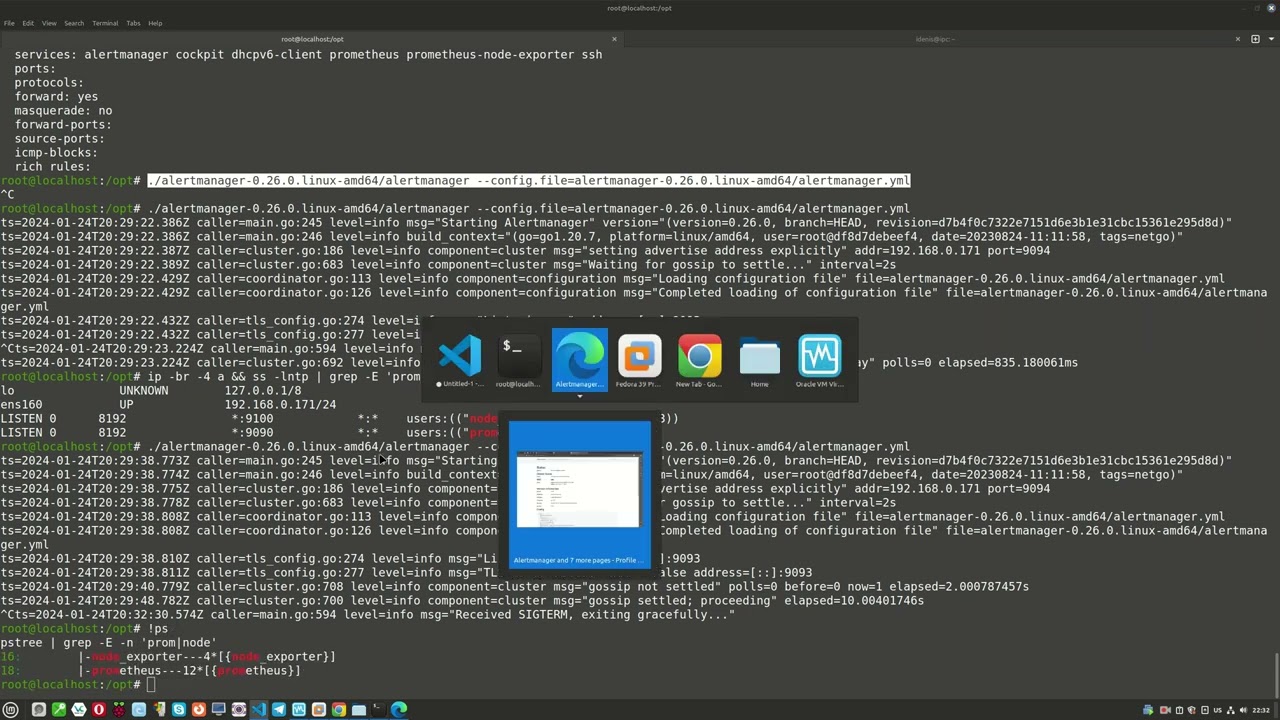This screenshot has height=720, width=1280.
Task: Launch Opera from the panel
Action: (x=98, y=710)
